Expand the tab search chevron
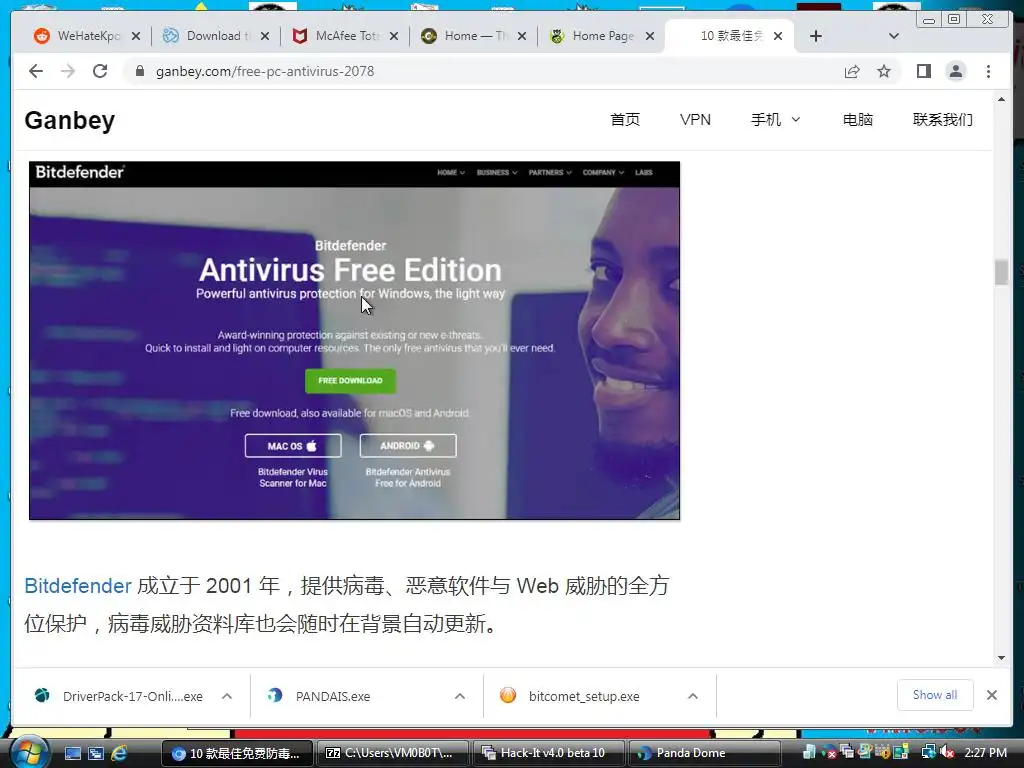Image resolution: width=1024 pixels, height=768 pixels. (x=894, y=36)
